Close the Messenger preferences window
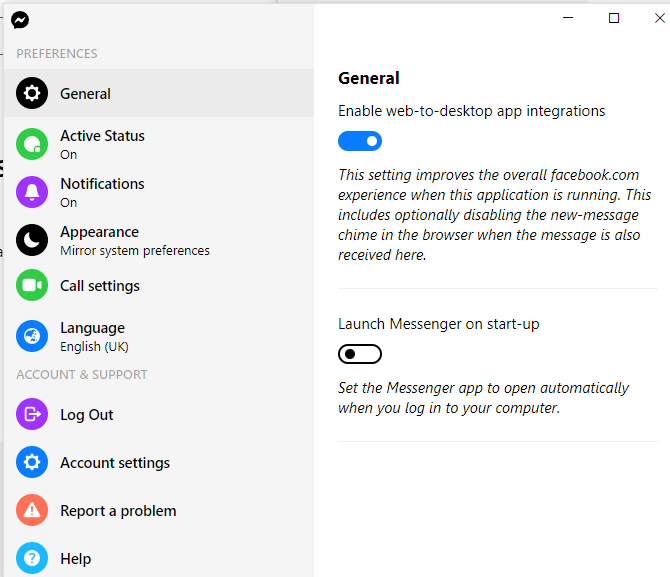Image resolution: width=670 pixels, height=577 pixels. click(x=660, y=18)
